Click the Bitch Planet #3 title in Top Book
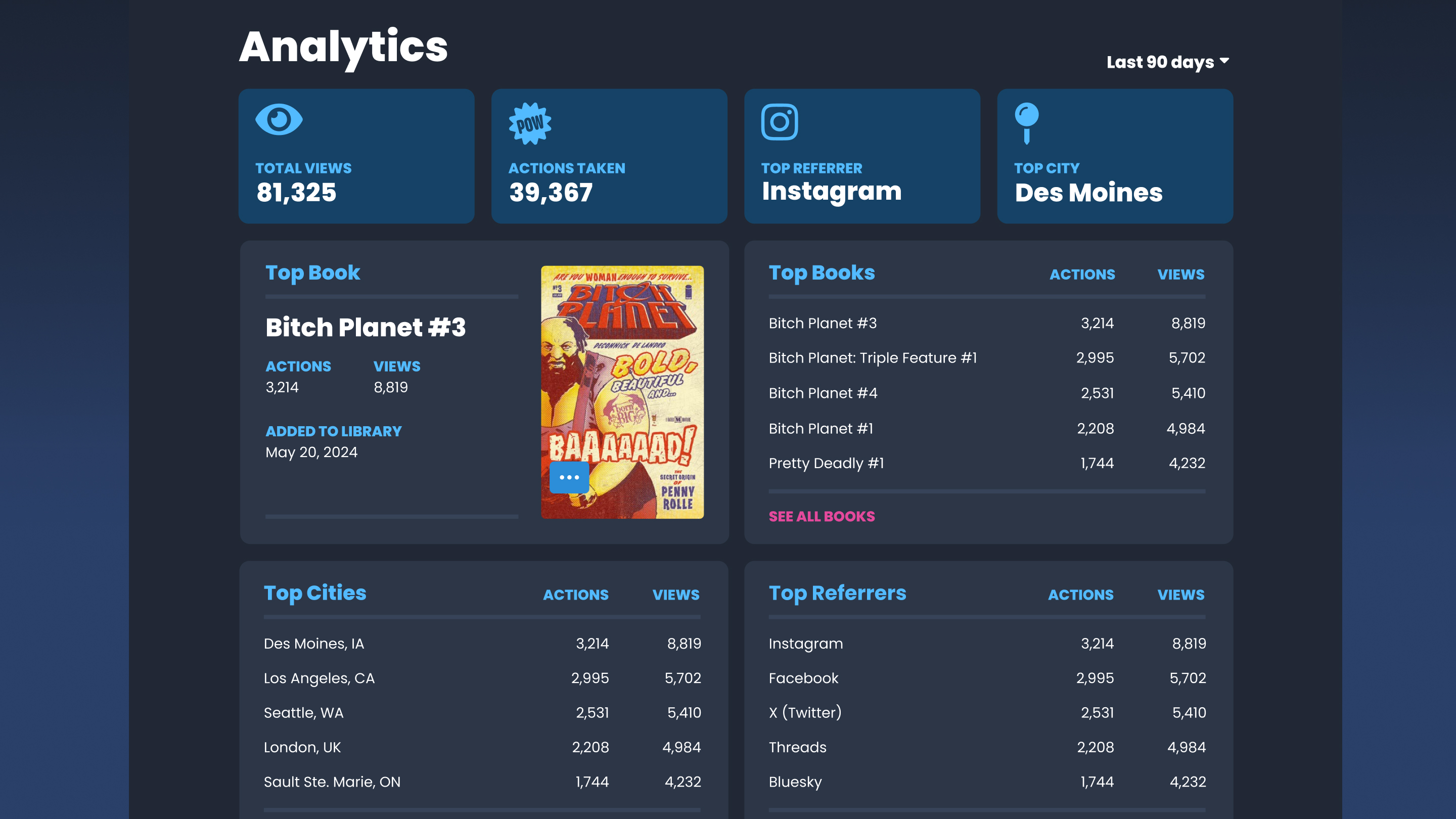The width and height of the screenshot is (1456, 819). [366, 327]
